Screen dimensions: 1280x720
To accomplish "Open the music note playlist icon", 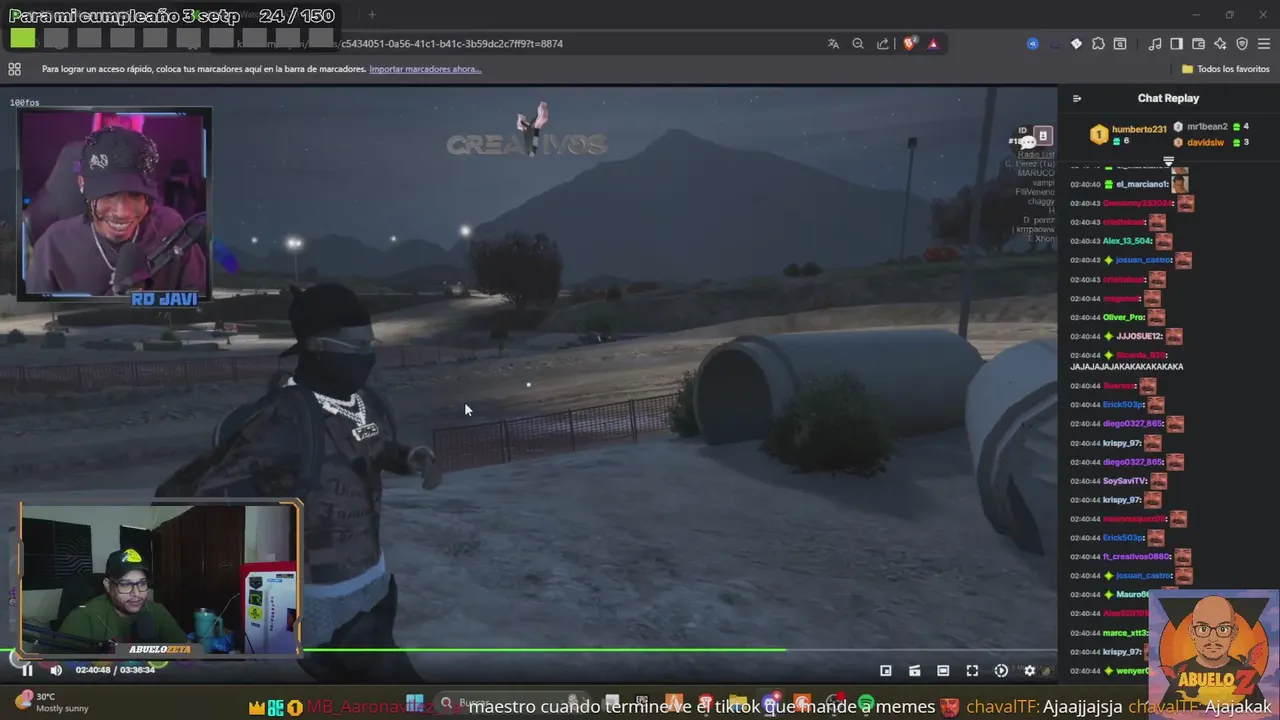I will (x=1155, y=44).
